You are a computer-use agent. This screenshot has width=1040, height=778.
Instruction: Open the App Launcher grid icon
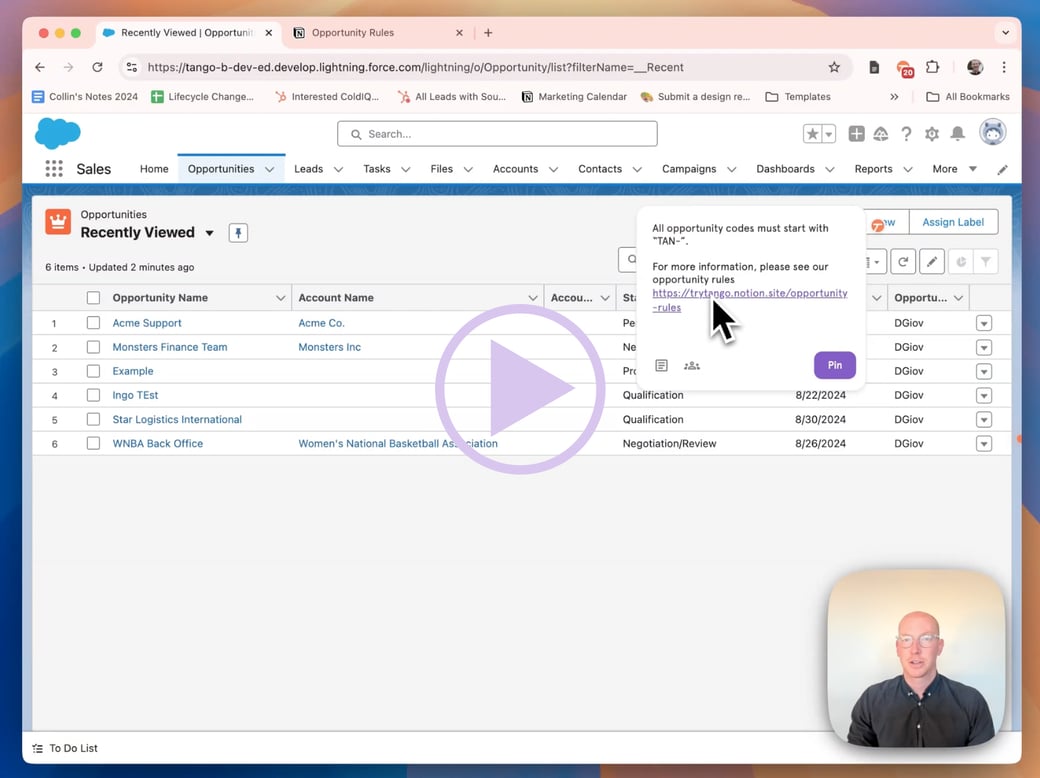click(54, 169)
